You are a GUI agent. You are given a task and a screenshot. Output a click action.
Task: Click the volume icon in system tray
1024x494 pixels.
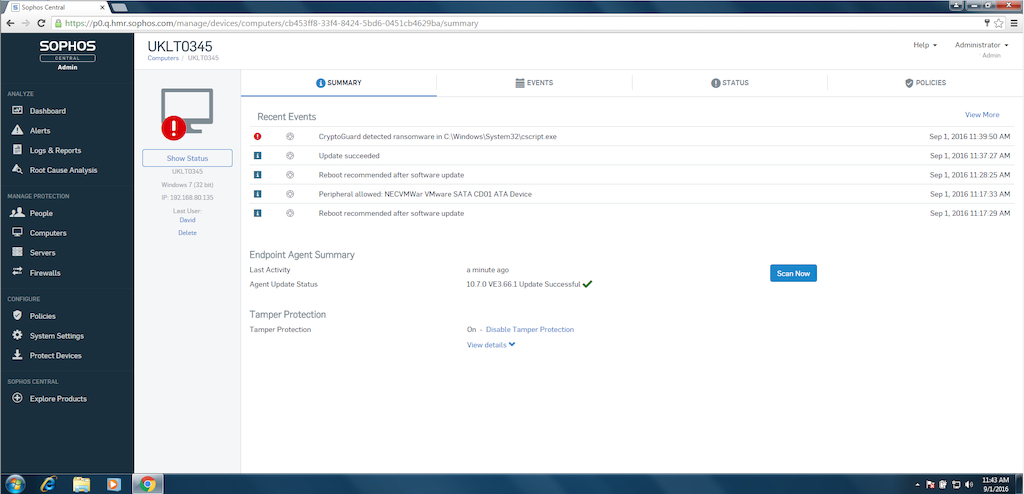point(968,485)
